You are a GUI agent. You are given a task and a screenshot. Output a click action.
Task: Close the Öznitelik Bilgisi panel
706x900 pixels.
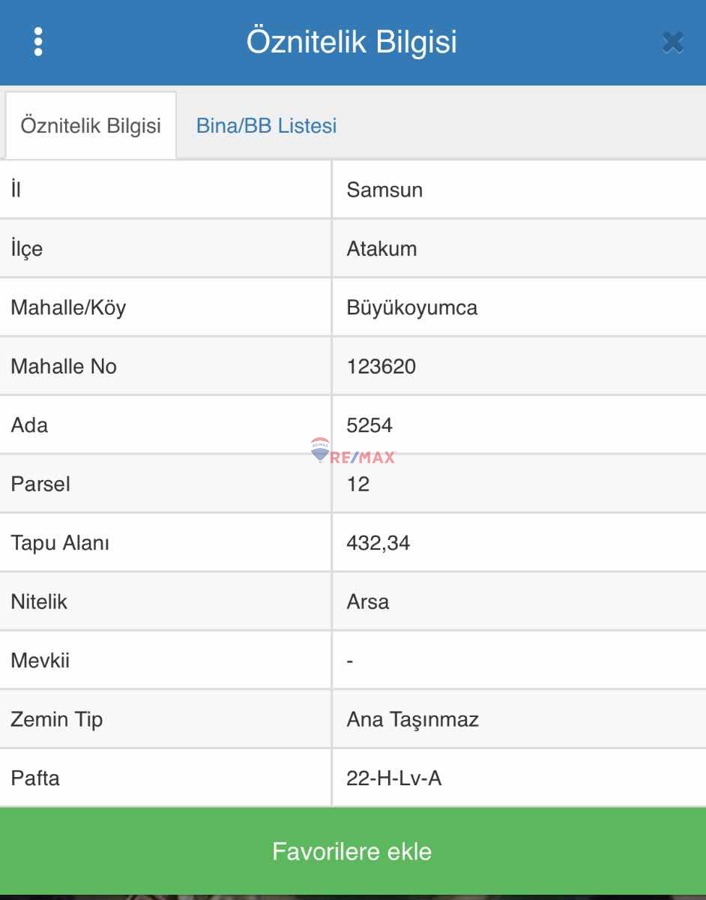673,42
